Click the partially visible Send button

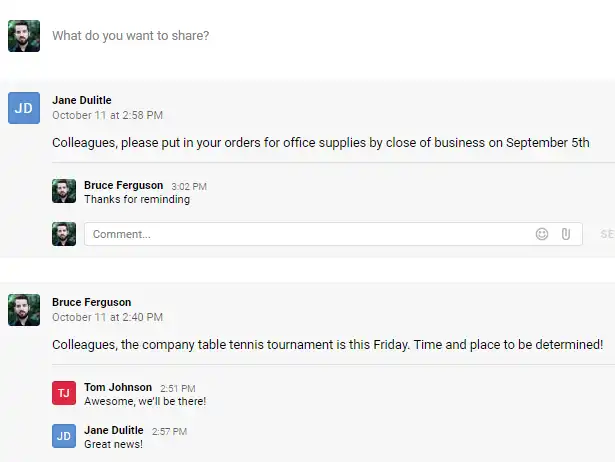607,234
